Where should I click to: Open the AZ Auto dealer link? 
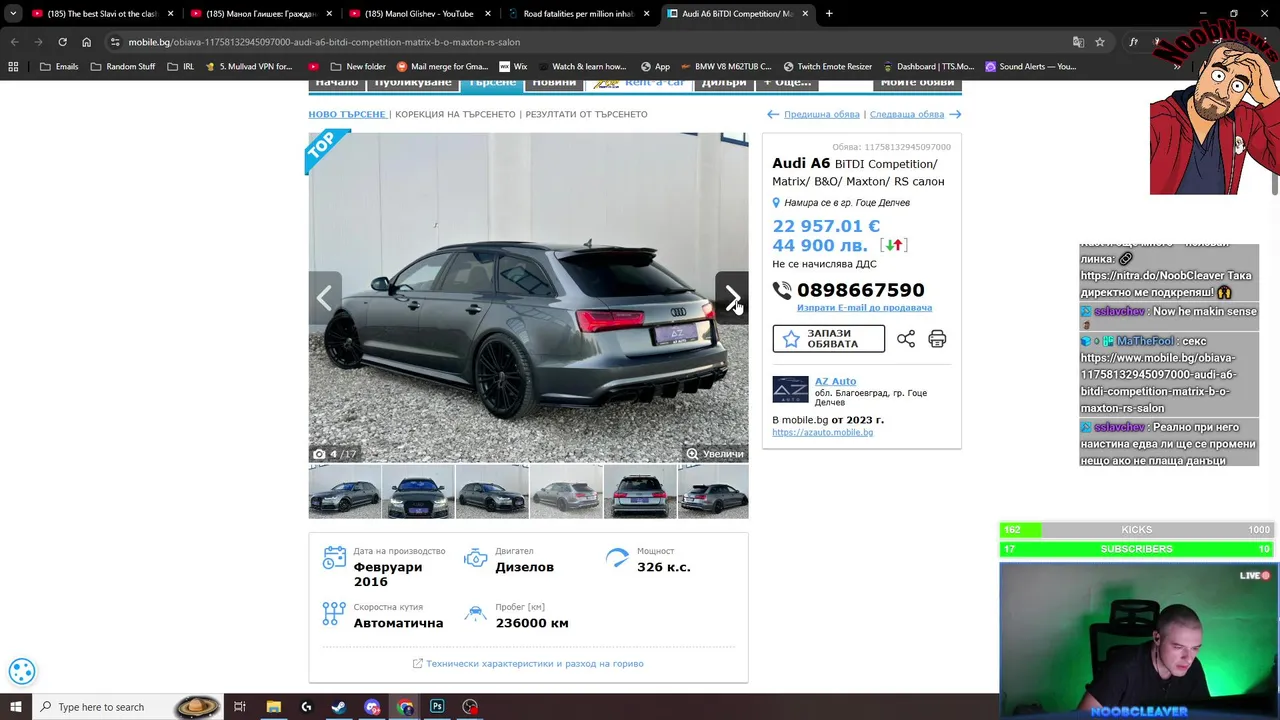(x=835, y=381)
